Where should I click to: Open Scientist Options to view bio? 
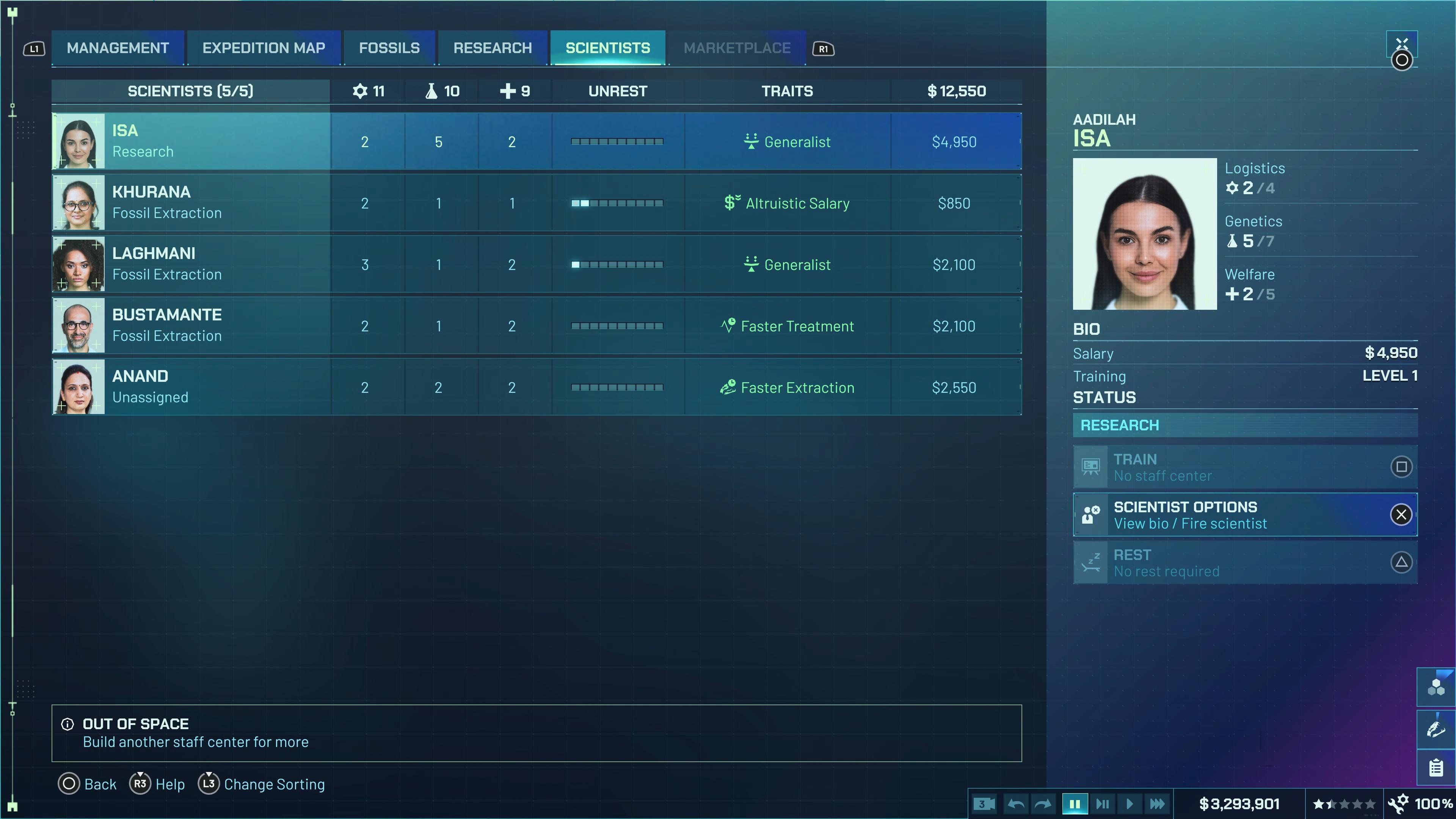tap(1244, 515)
